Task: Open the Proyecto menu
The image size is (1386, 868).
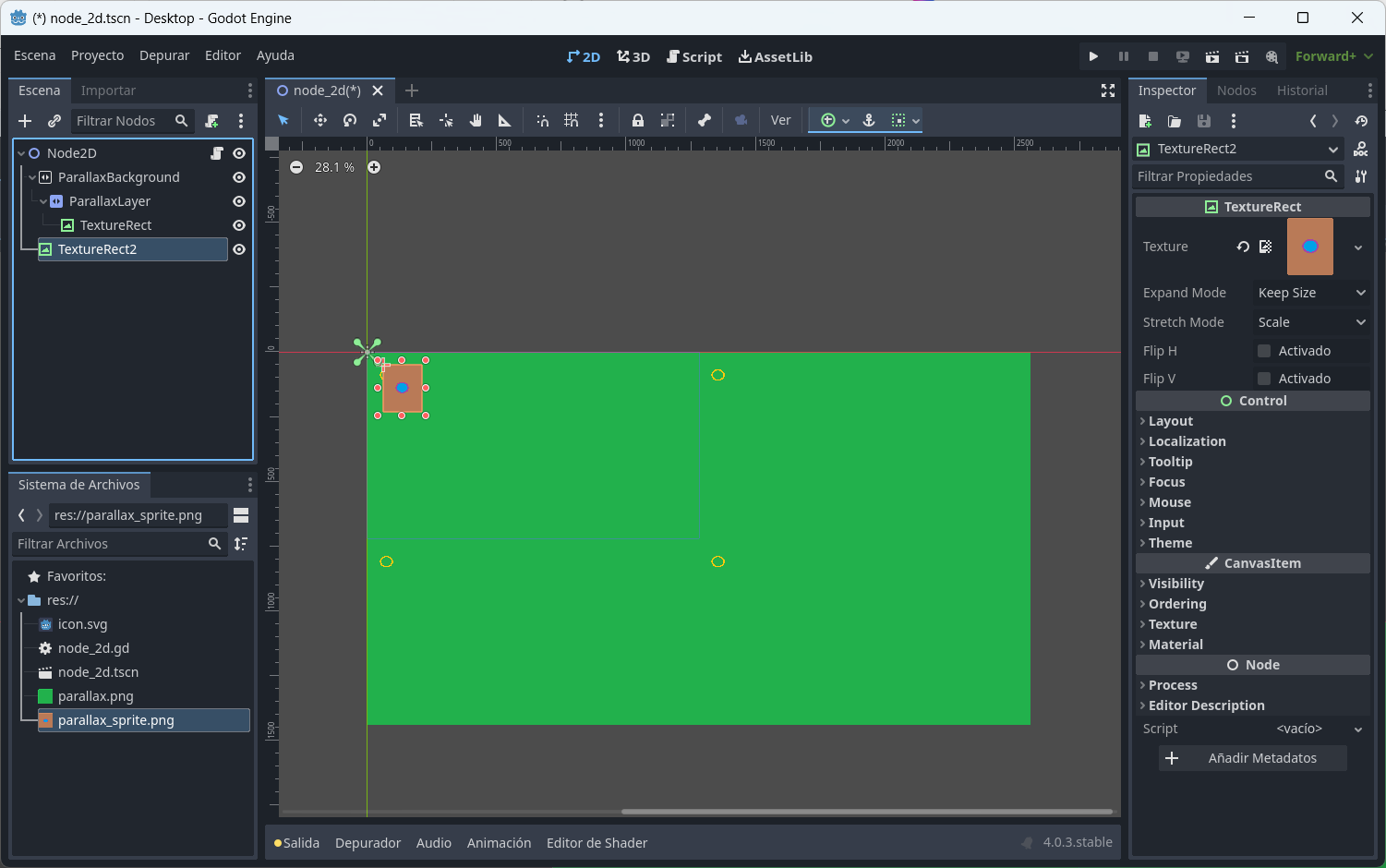Action: [x=97, y=55]
